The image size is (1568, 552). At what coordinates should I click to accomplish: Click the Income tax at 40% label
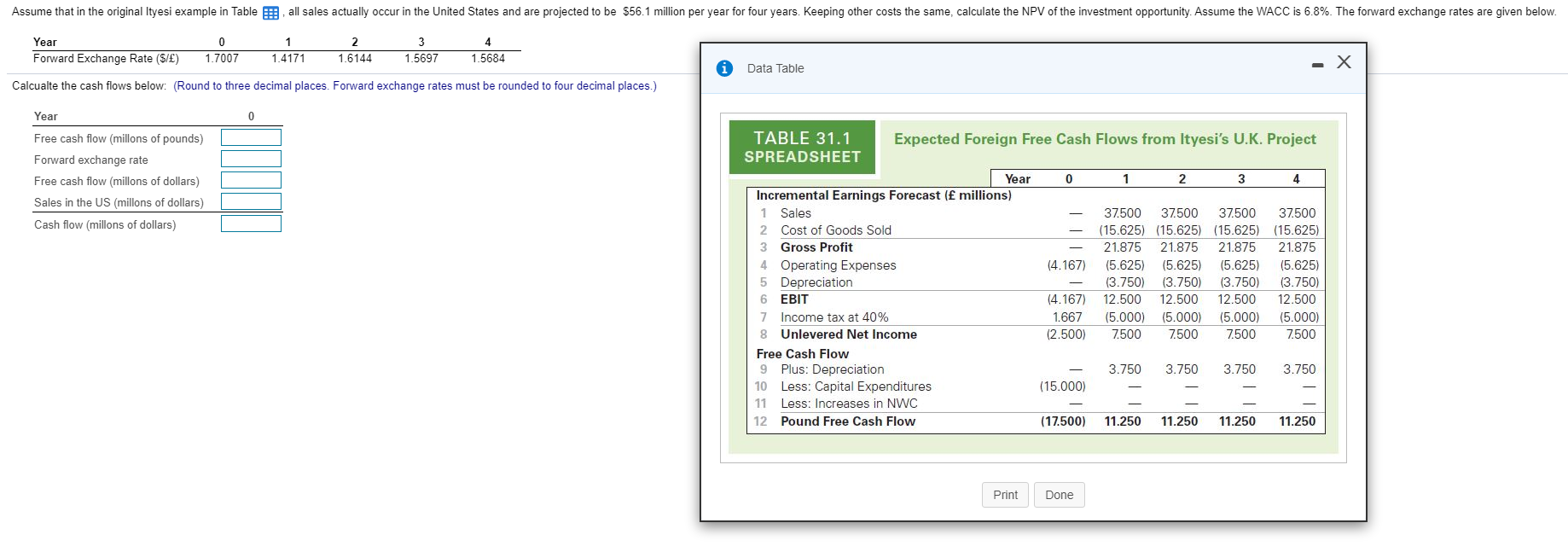tap(834, 317)
